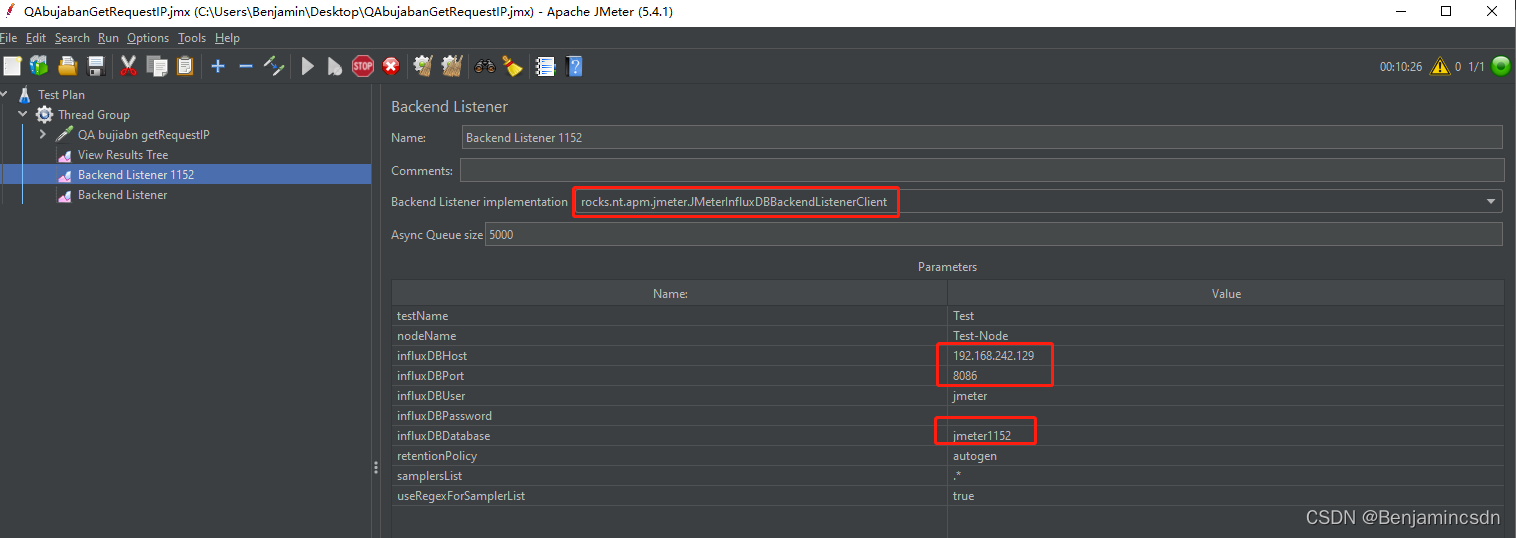Click the warning triangle log indicator
This screenshot has width=1516, height=538.
[x=1440, y=66]
